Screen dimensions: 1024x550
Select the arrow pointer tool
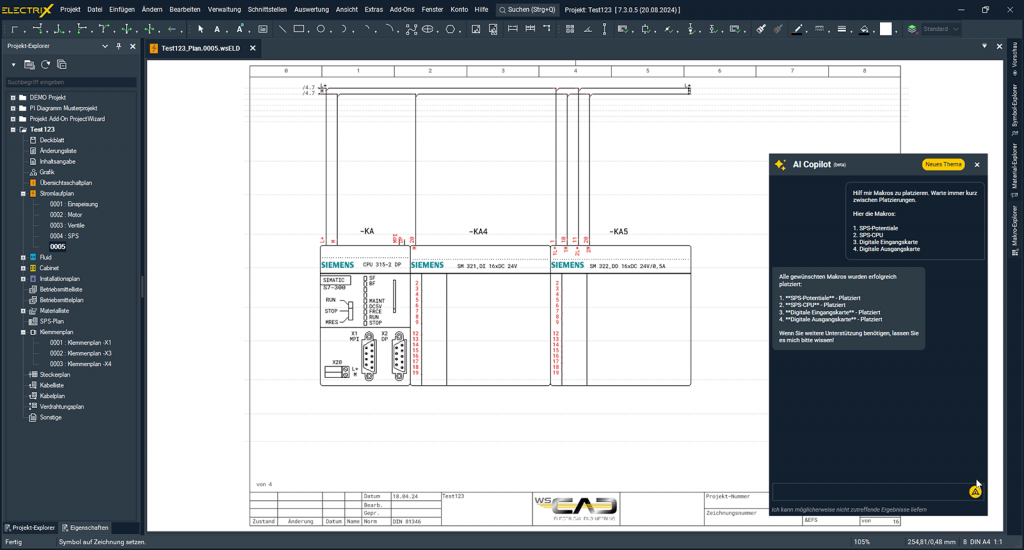(201, 29)
